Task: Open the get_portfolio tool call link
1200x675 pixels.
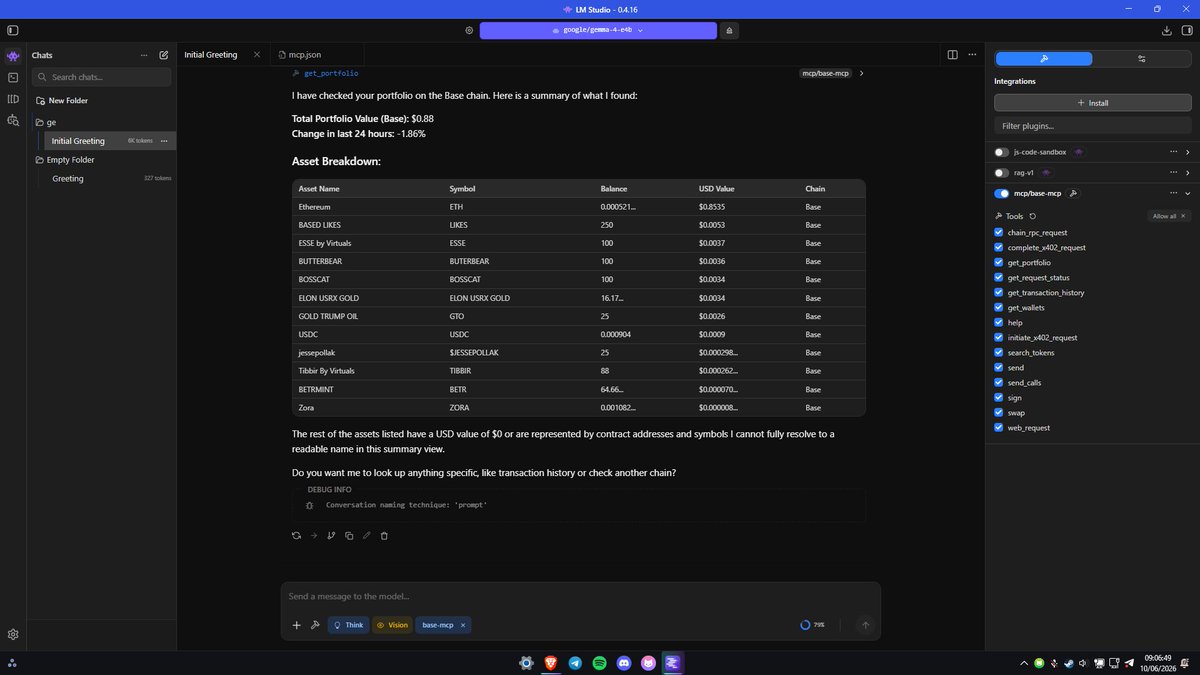Action: 331,73
